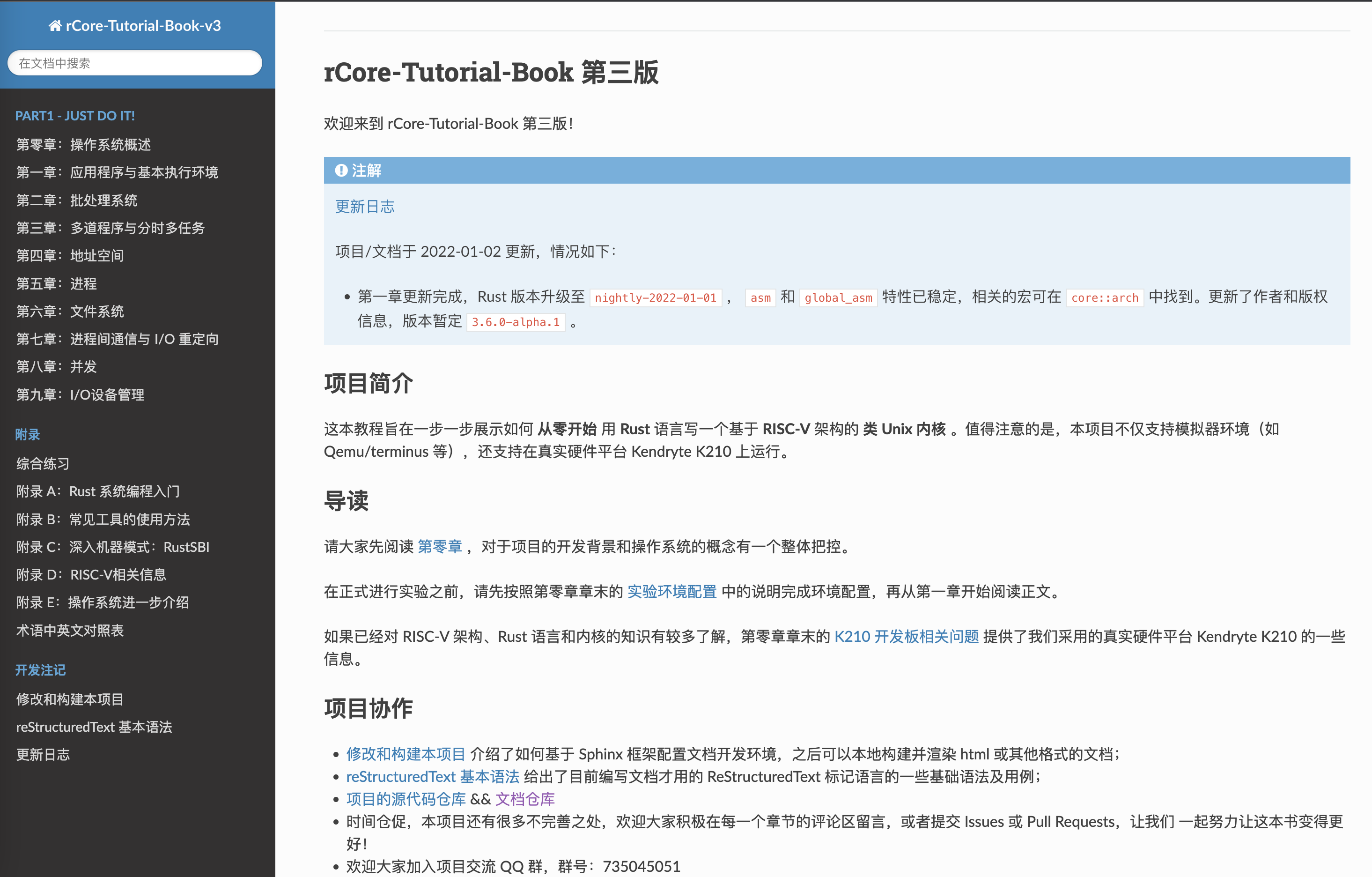The width and height of the screenshot is (1372, 877).
Task: Open the 文档仓库 hyperlink
Action: [525, 799]
